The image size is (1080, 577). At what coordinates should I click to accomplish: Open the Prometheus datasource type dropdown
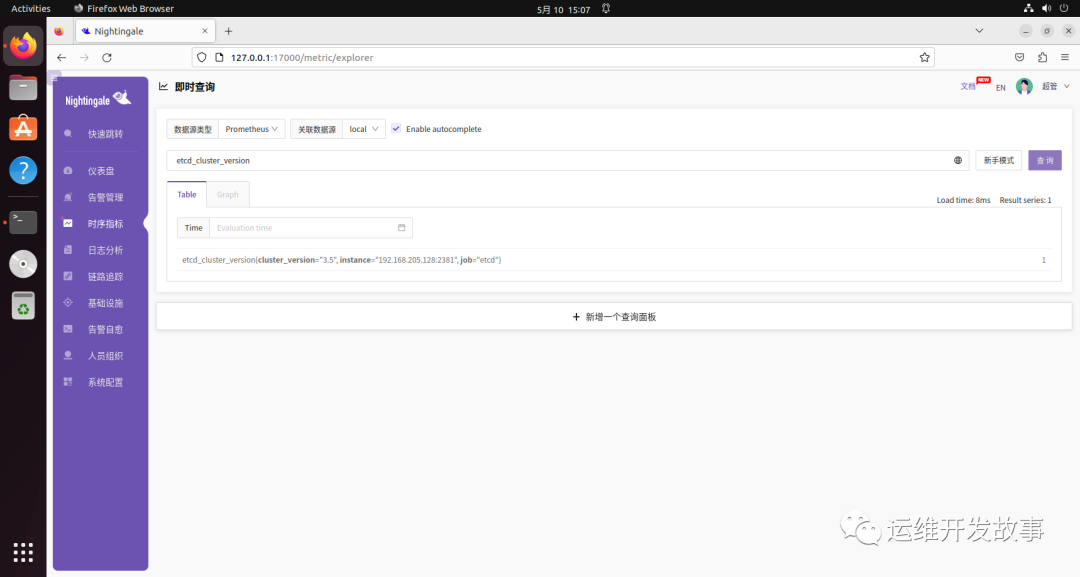pos(251,129)
